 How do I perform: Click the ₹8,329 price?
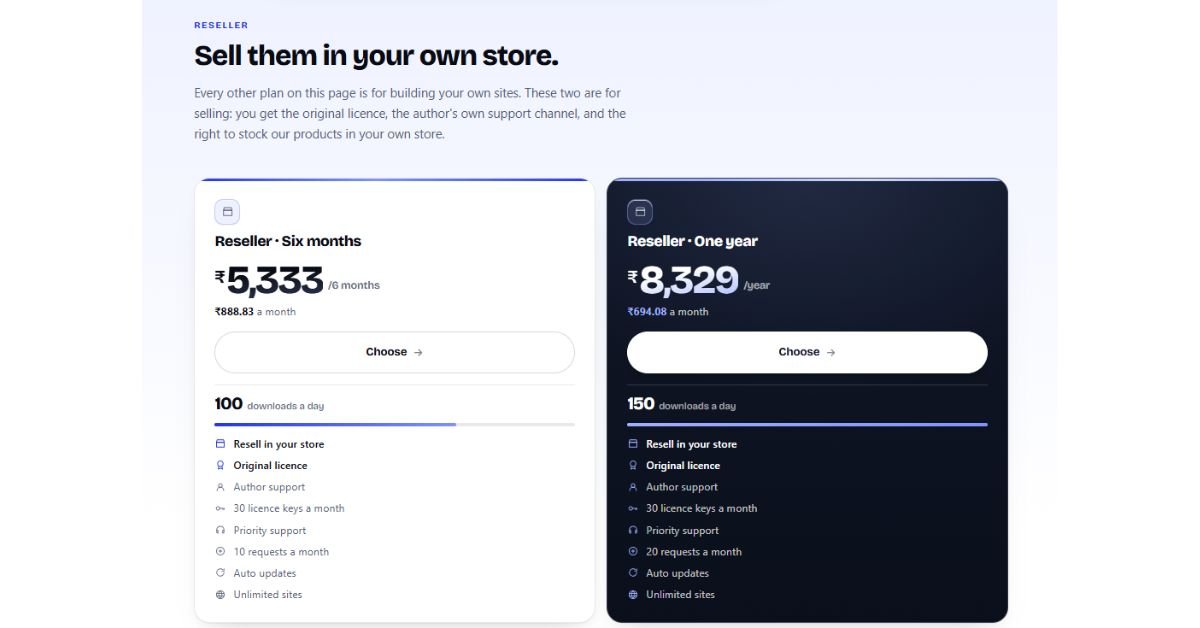[x=683, y=281]
